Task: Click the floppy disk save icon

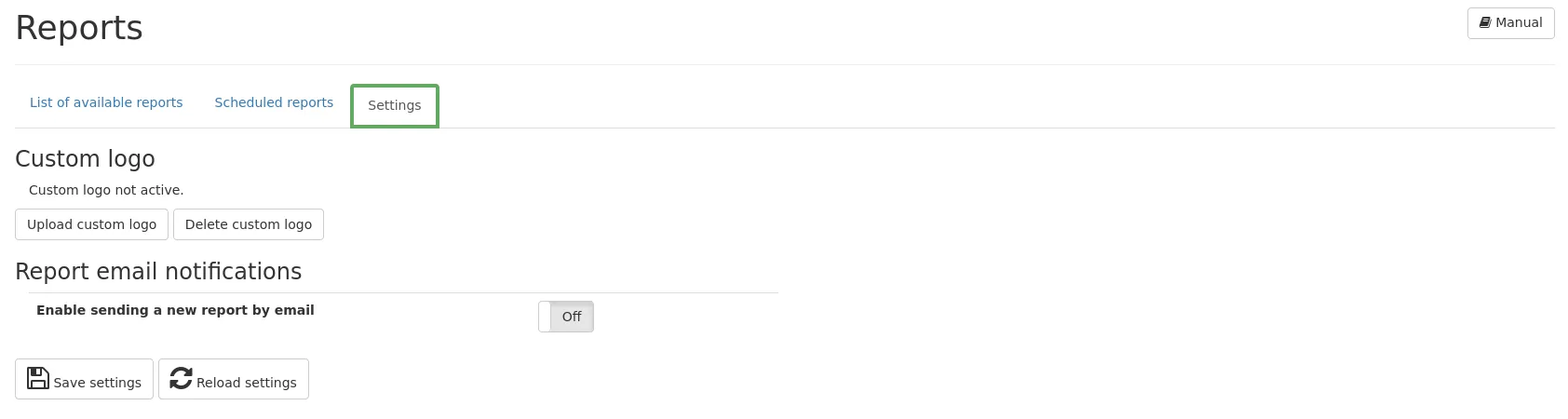Action: tap(38, 378)
